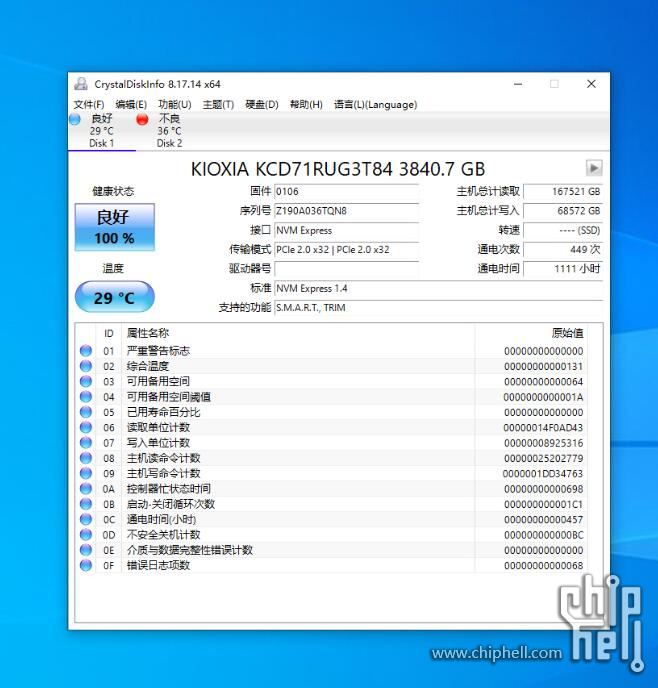Open the 功能(U) menu

click(175, 104)
